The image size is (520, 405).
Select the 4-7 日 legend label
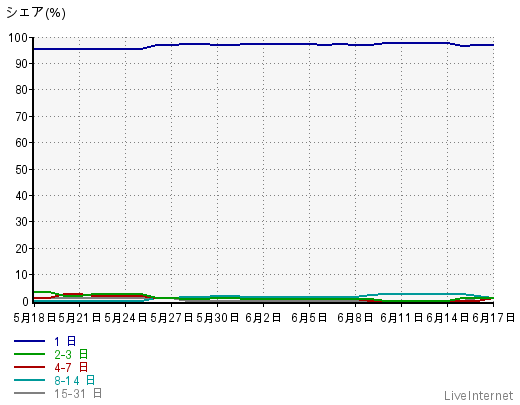pos(71,367)
